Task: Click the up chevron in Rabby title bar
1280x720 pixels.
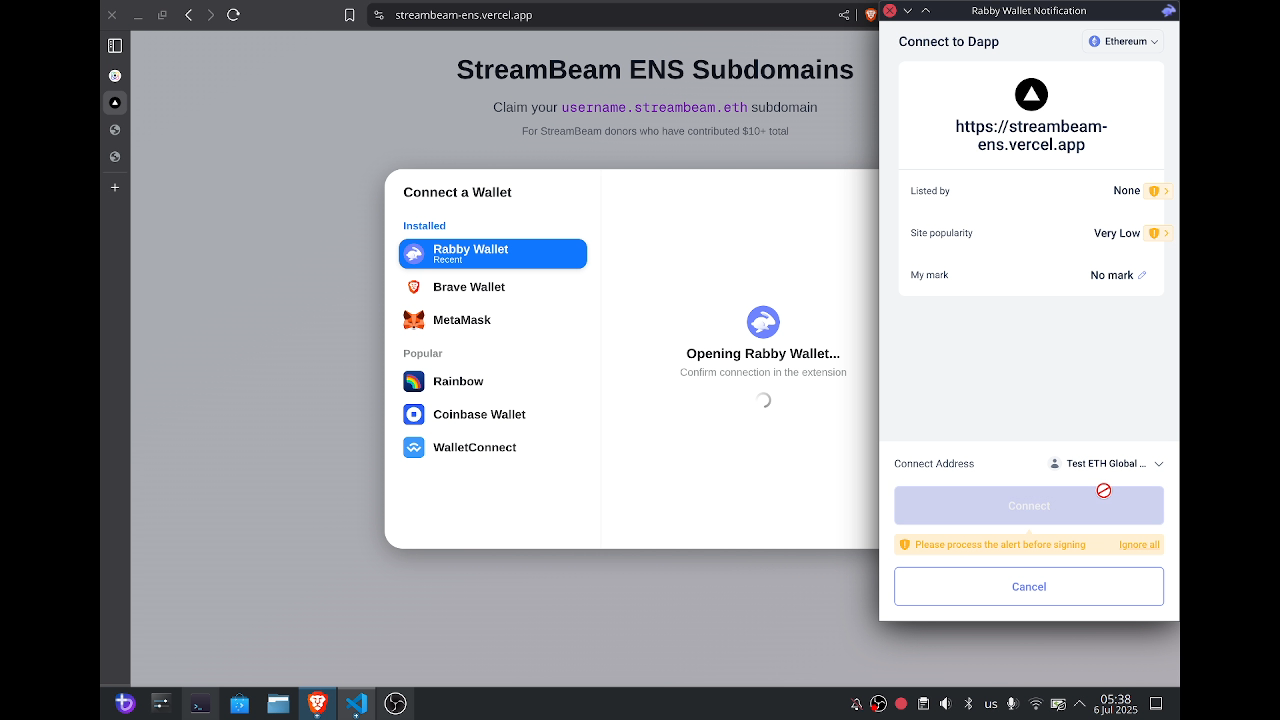Action: [925, 10]
